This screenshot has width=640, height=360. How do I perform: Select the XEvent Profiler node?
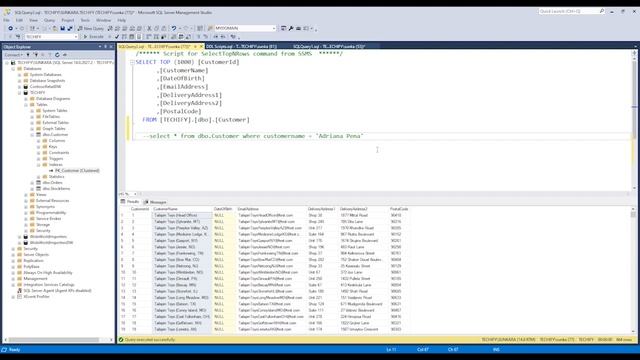coord(36,297)
